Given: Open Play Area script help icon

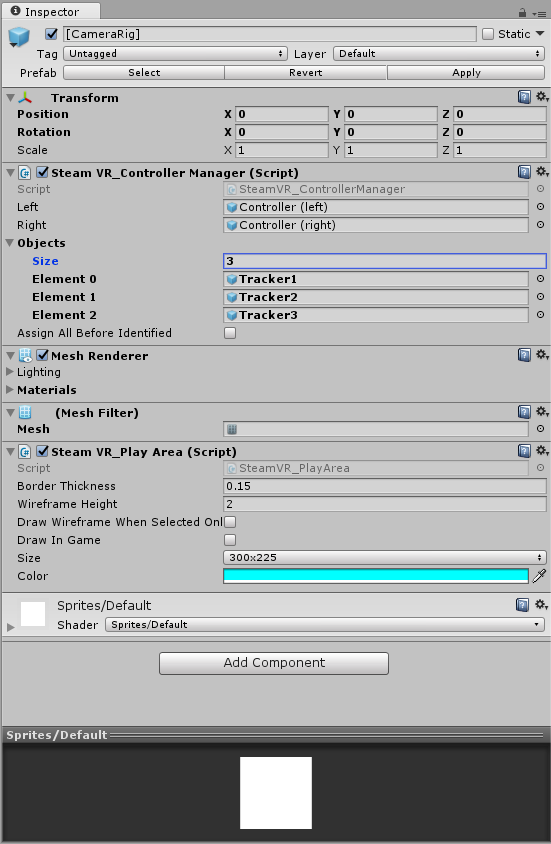Looking at the screenshot, I should click(x=524, y=451).
